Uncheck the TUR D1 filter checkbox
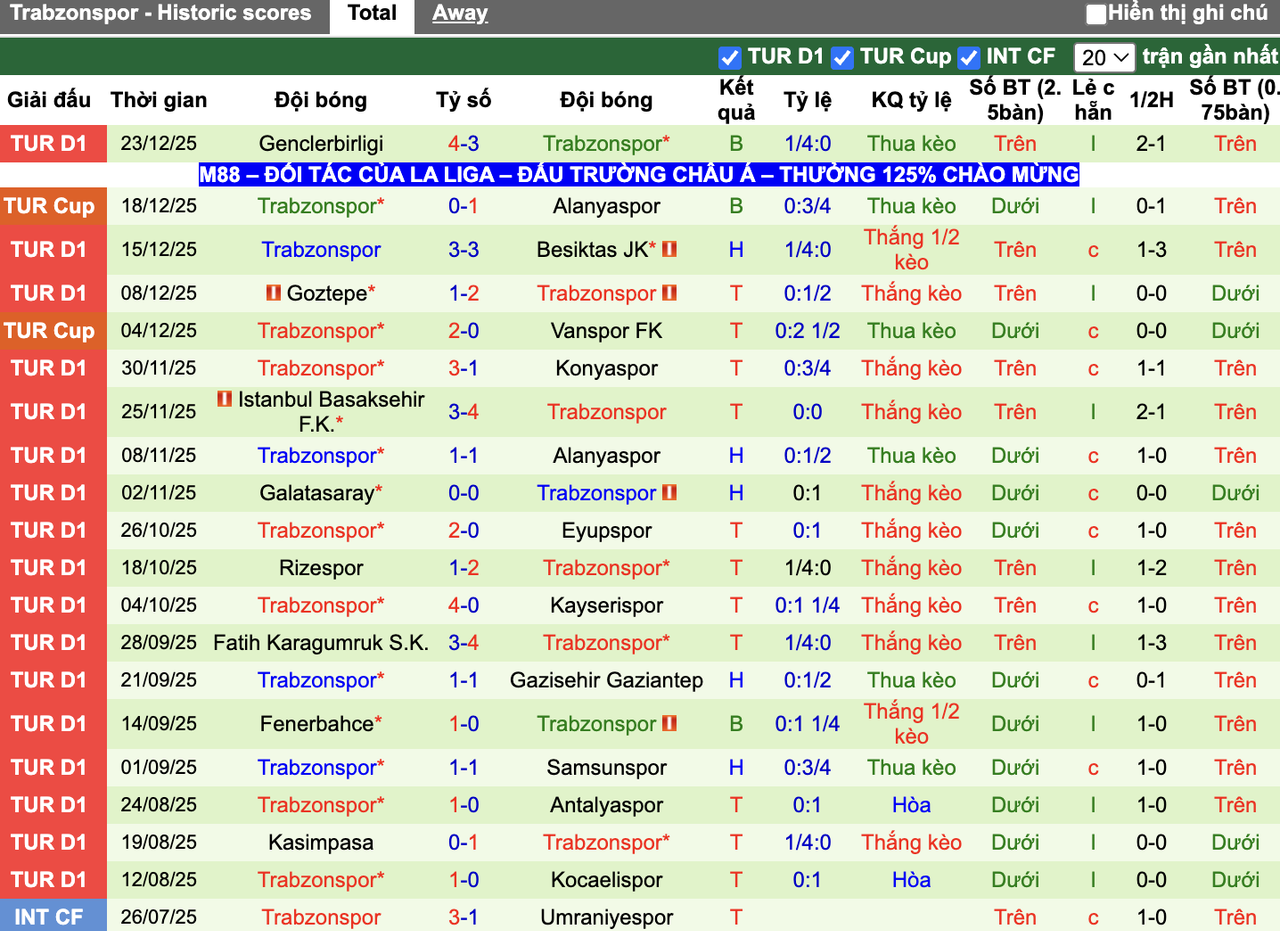Viewport: 1280px width, 931px height. (730, 57)
